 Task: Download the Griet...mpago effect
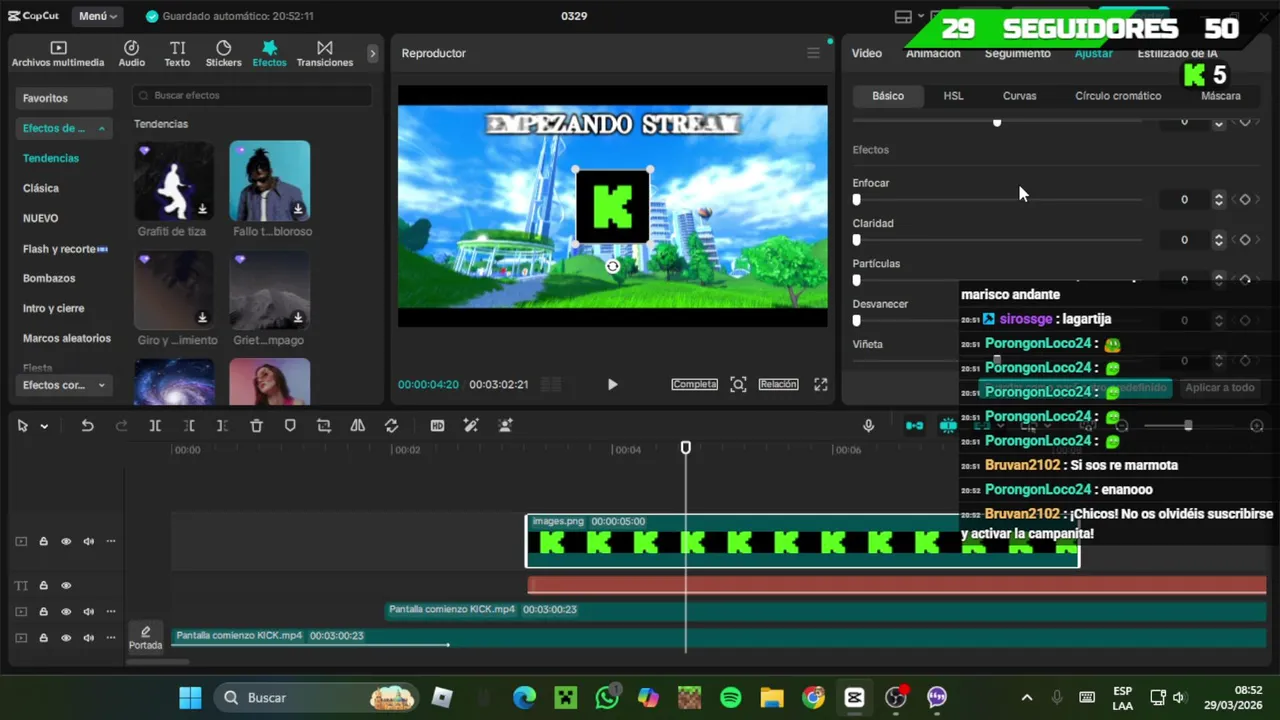click(298, 318)
